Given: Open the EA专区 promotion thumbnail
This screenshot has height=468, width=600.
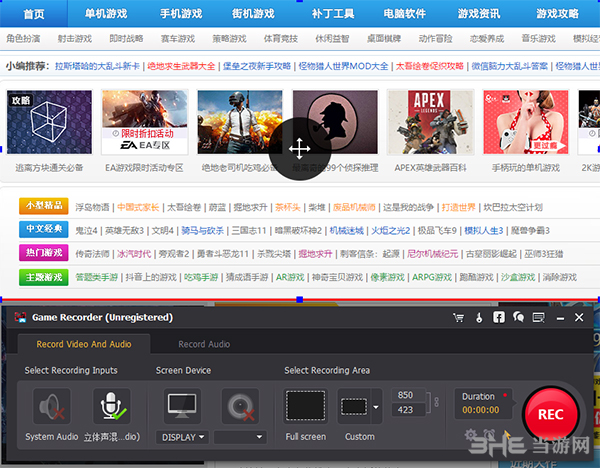Looking at the screenshot, I should pos(145,122).
